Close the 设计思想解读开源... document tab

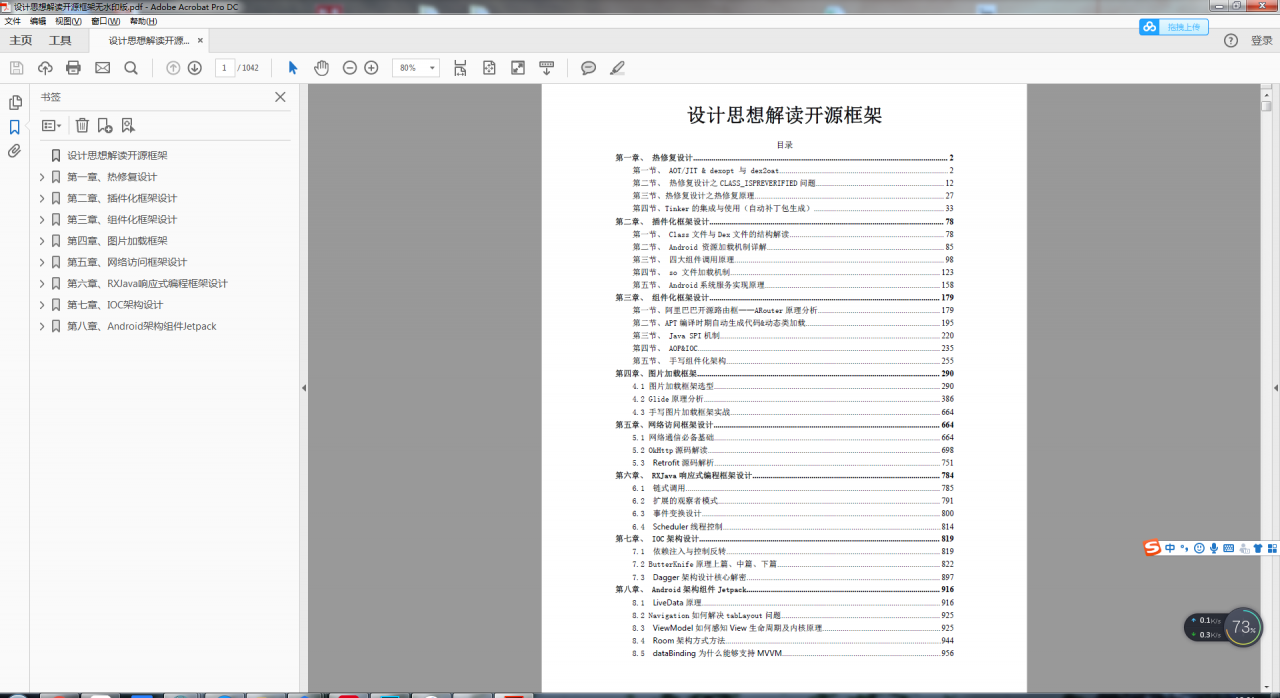click(x=200, y=41)
